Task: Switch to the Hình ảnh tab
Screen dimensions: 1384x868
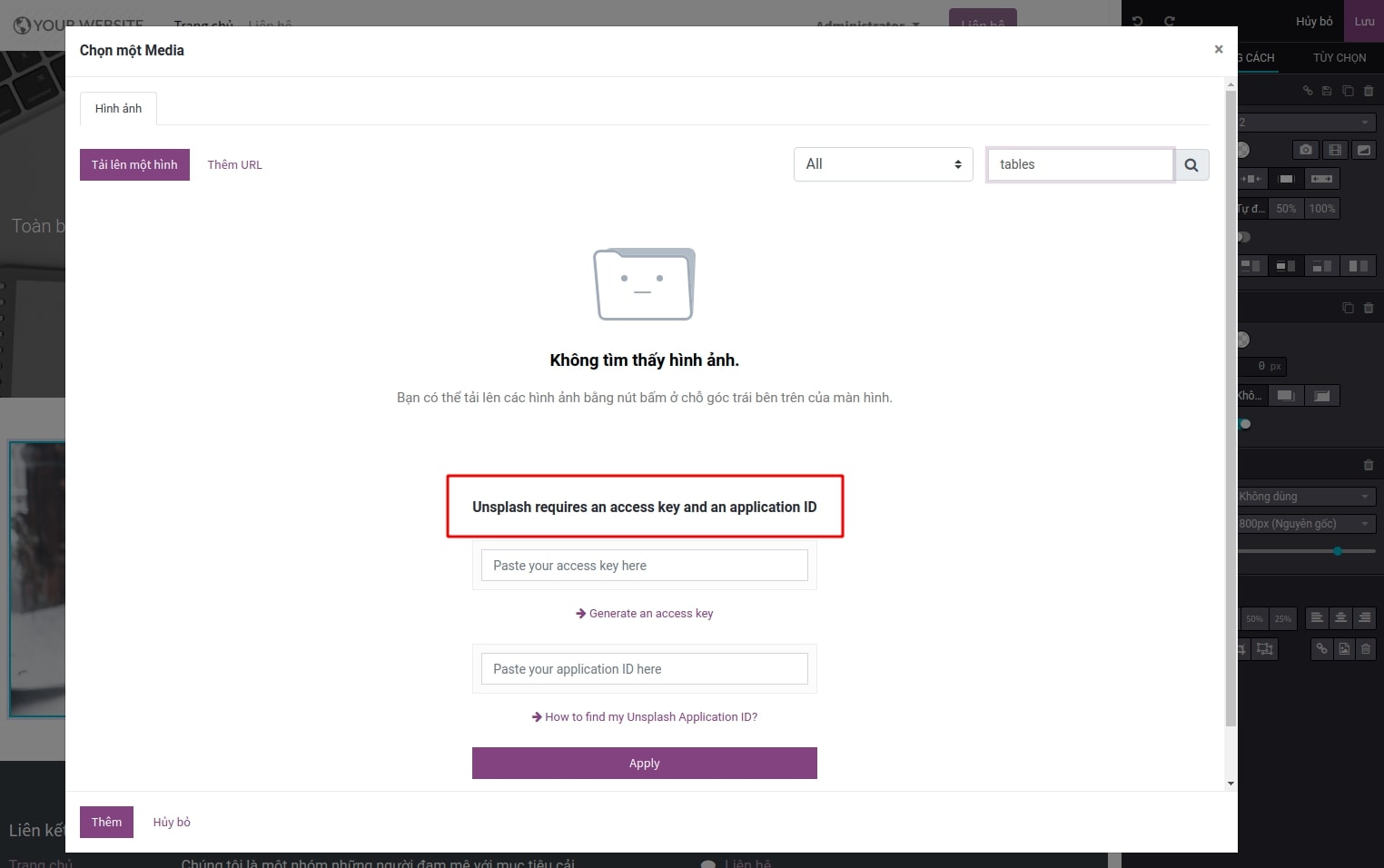Action: click(x=117, y=108)
